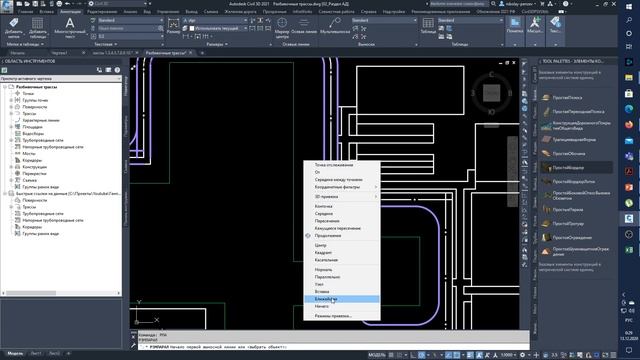Click the Таблица ribbon button
This screenshot has width=640, height=360.
click(428, 26)
